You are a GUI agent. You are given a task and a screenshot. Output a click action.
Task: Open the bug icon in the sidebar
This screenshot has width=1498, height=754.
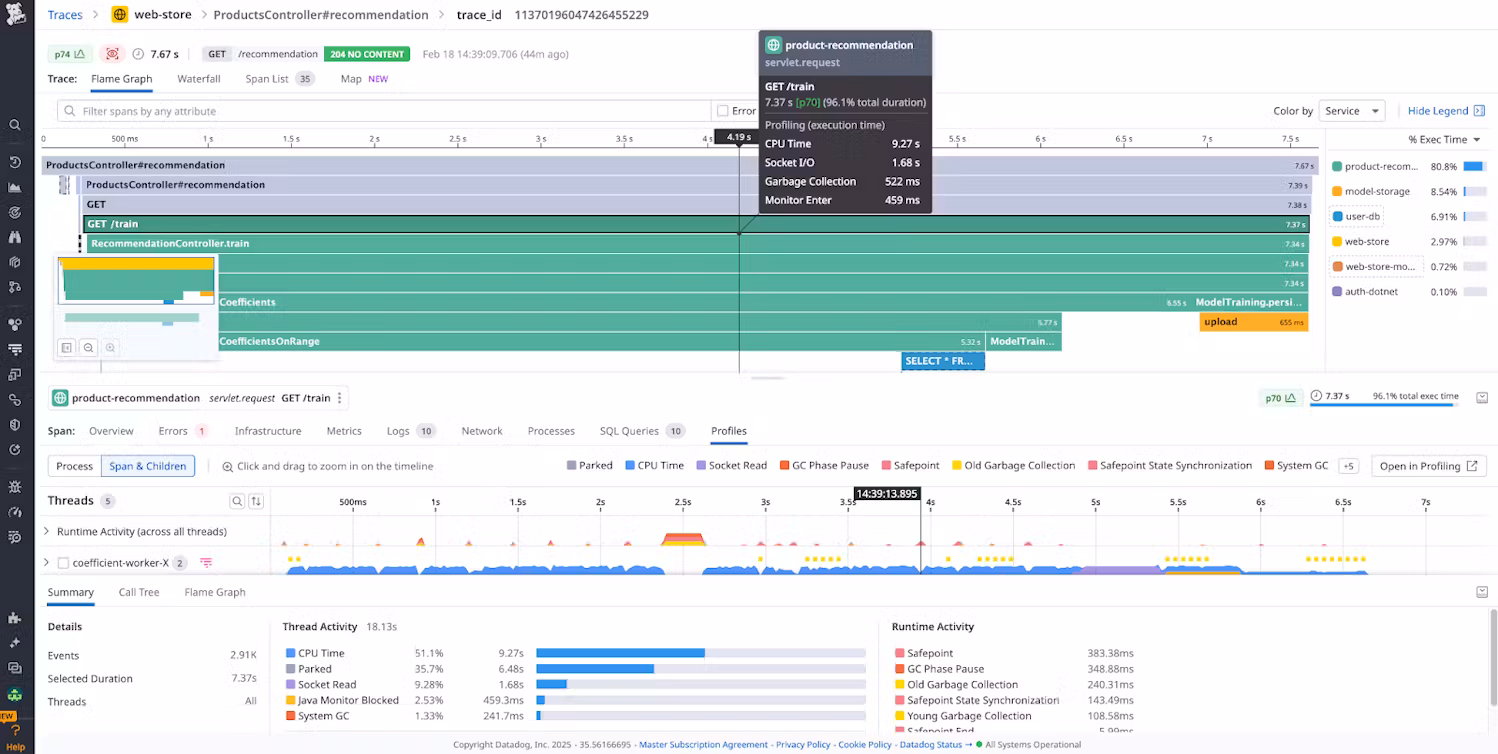(x=15, y=487)
